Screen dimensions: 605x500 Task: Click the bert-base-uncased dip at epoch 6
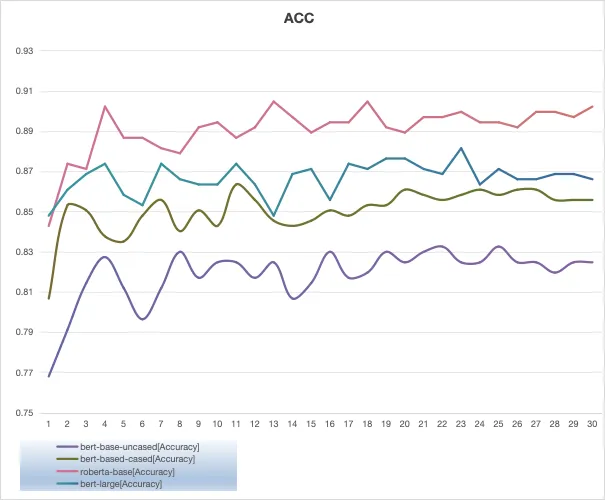click(142, 319)
